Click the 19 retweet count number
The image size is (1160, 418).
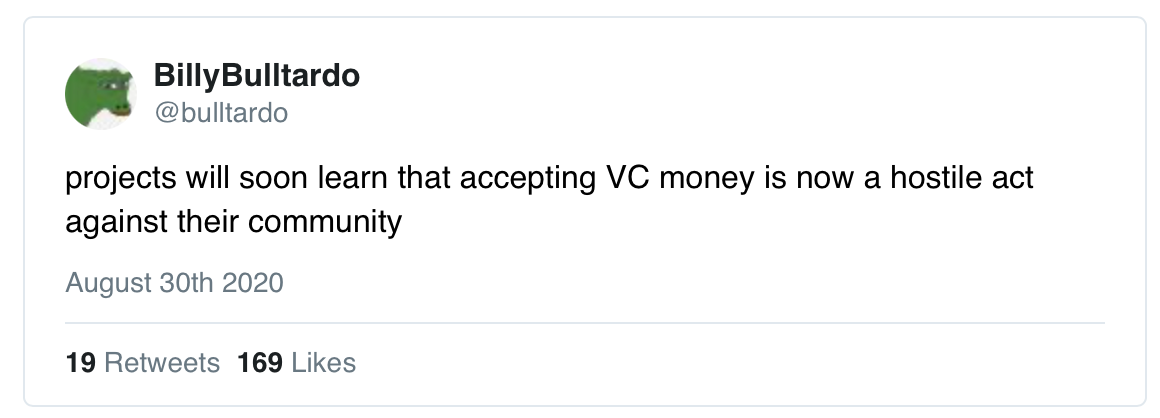tap(80, 362)
